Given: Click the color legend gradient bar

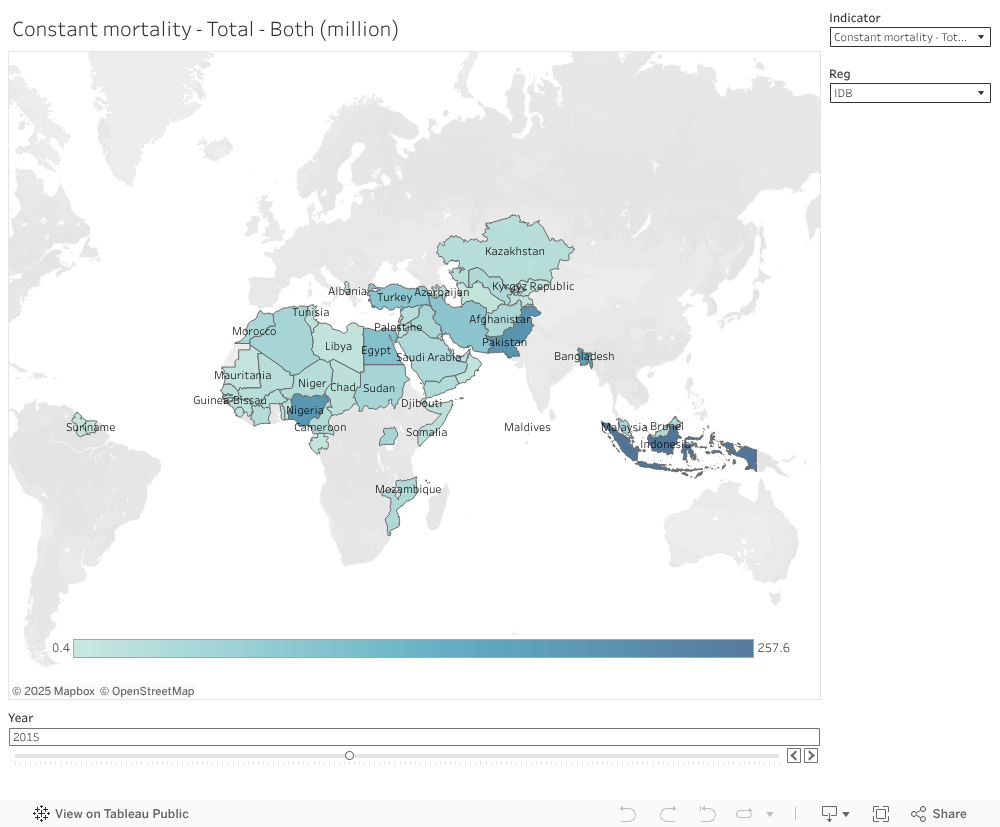Looking at the screenshot, I should tap(412, 648).
